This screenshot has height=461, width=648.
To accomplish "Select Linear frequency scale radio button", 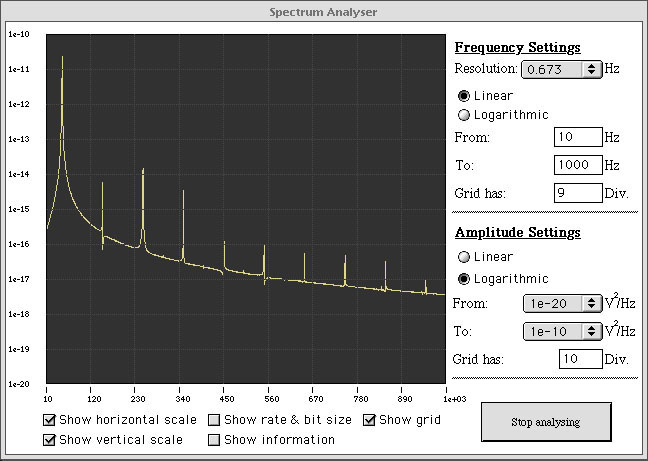I will (464, 96).
